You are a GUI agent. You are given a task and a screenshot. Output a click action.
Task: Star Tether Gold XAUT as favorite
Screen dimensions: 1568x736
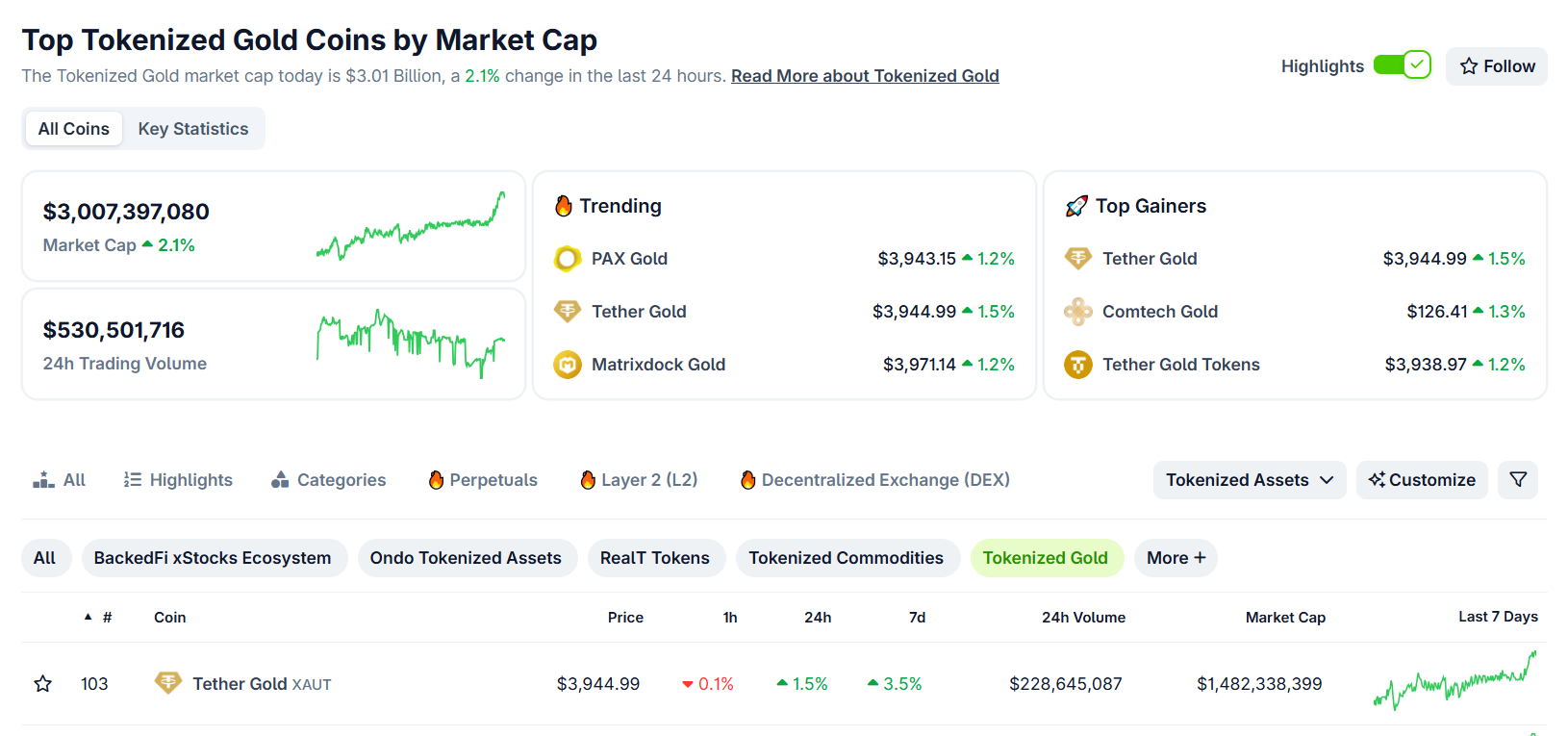[43, 684]
